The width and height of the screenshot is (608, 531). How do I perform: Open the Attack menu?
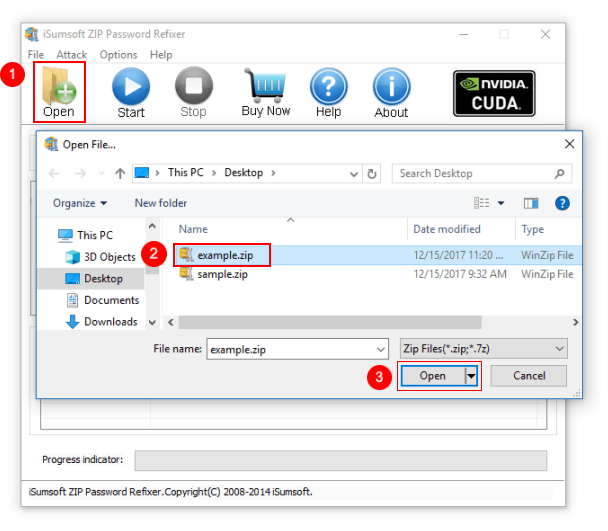72,55
